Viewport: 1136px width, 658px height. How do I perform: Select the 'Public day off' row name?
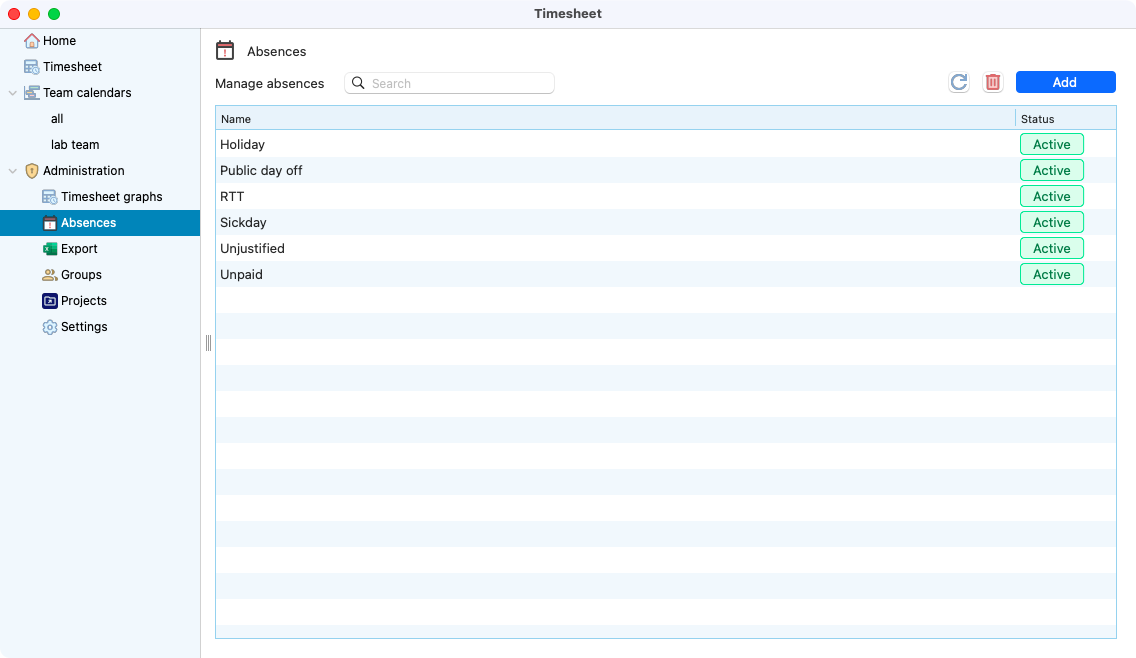coord(261,171)
